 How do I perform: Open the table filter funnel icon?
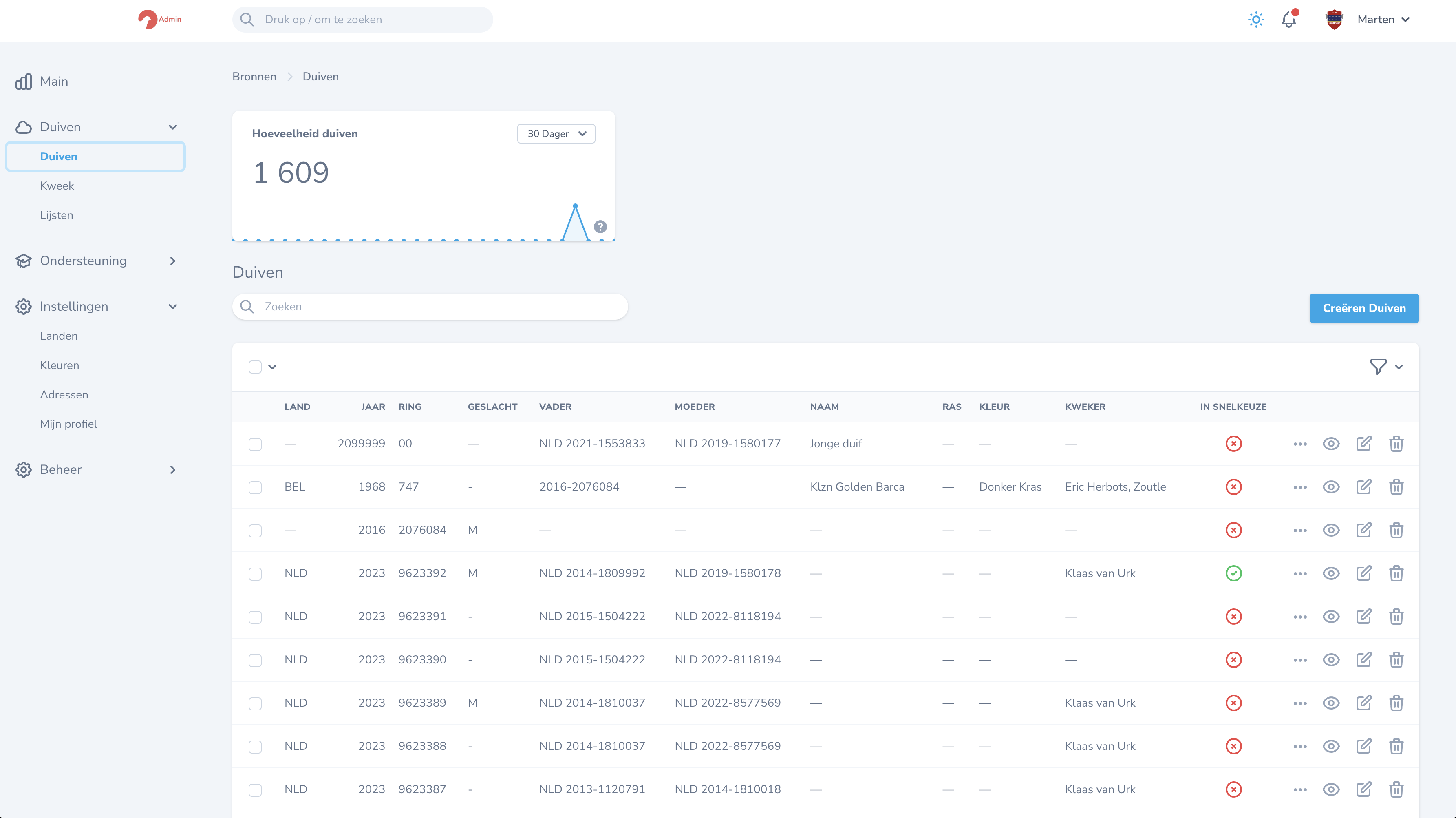pyautogui.click(x=1378, y=367)
